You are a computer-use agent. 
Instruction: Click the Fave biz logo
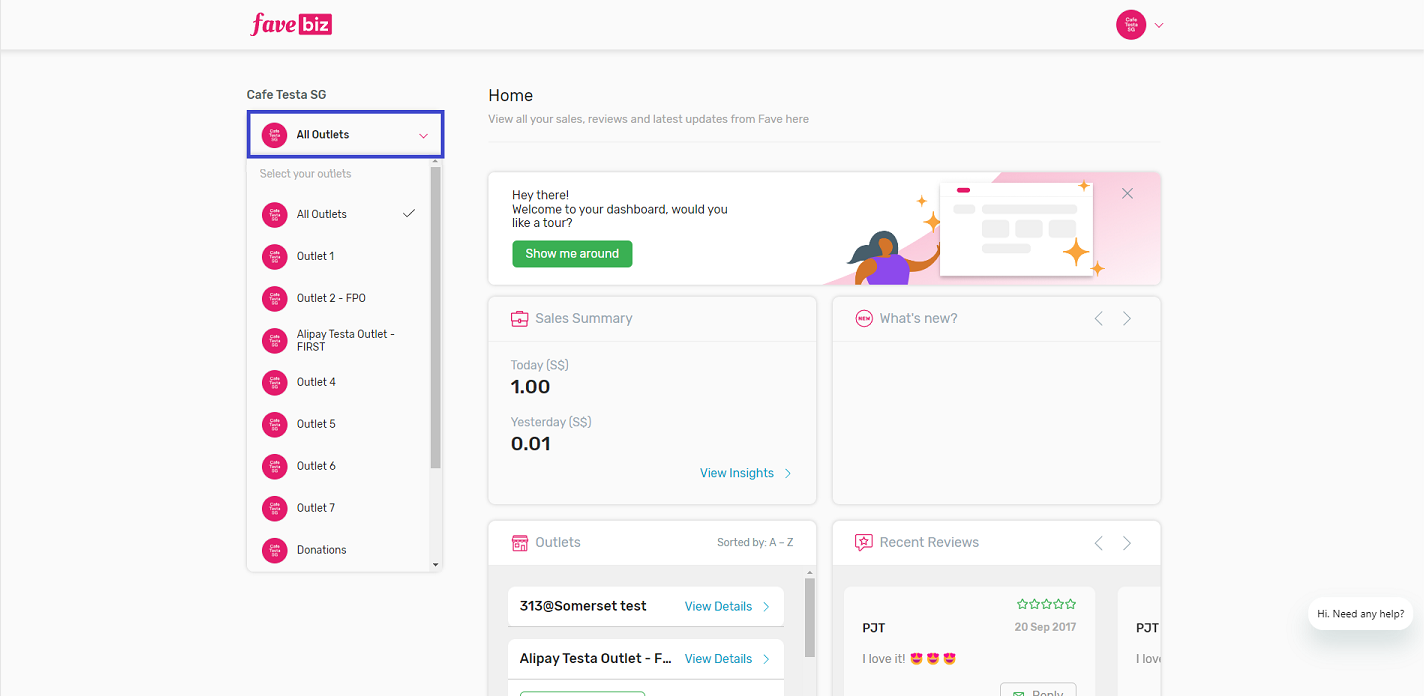[291, 24]
